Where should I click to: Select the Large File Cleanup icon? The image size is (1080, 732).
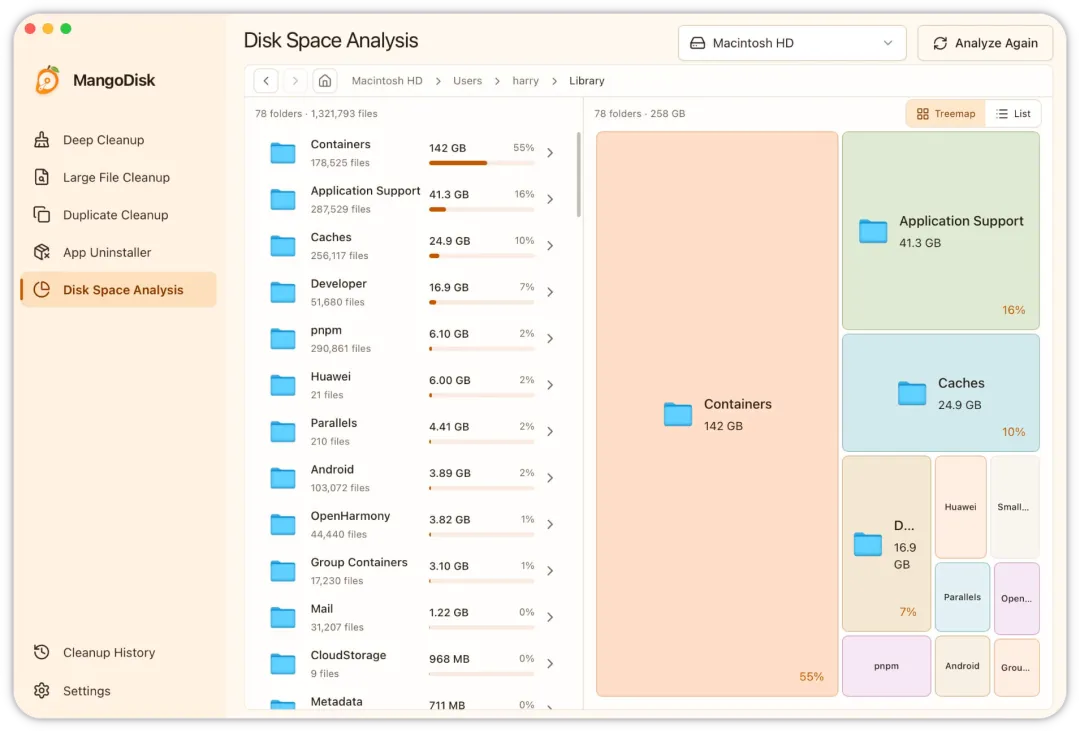41,177
